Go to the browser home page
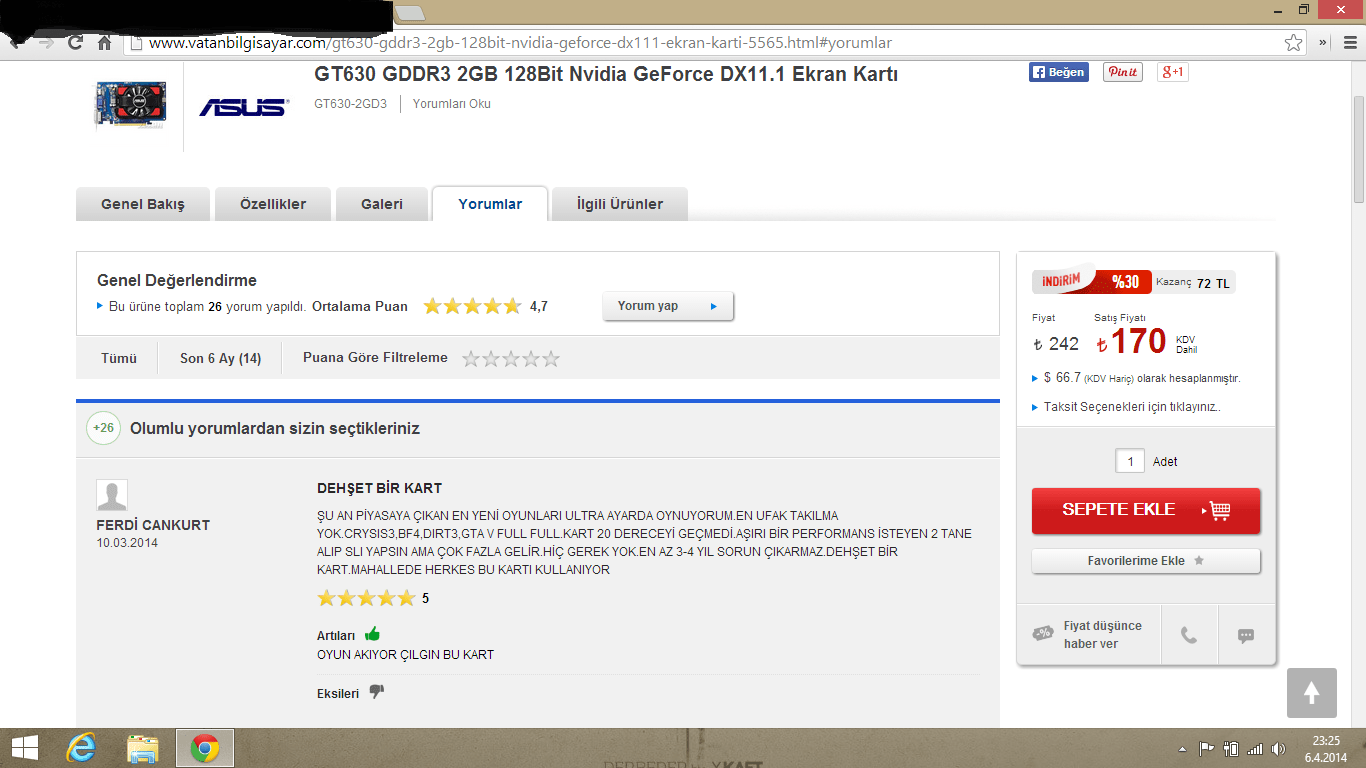1366x768 pixels. click(x=104, y=43)
